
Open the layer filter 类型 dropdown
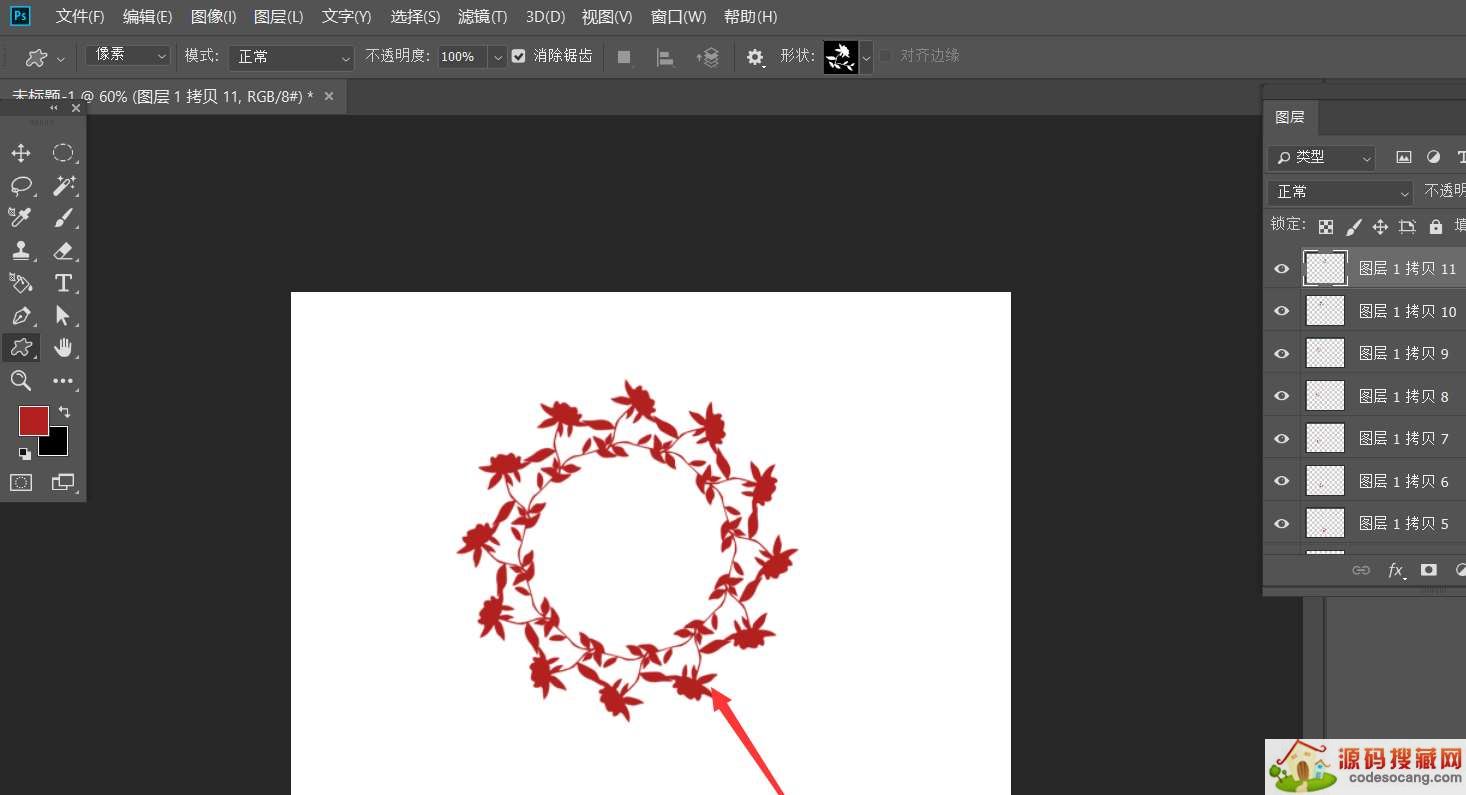click(x=1321, y=158)
